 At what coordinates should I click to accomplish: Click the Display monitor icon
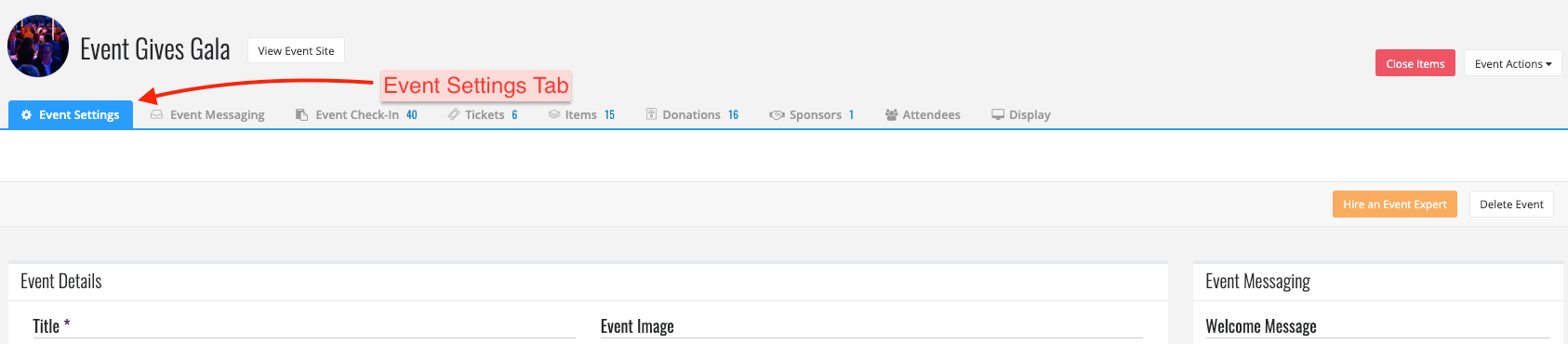[x=998, y=115]
